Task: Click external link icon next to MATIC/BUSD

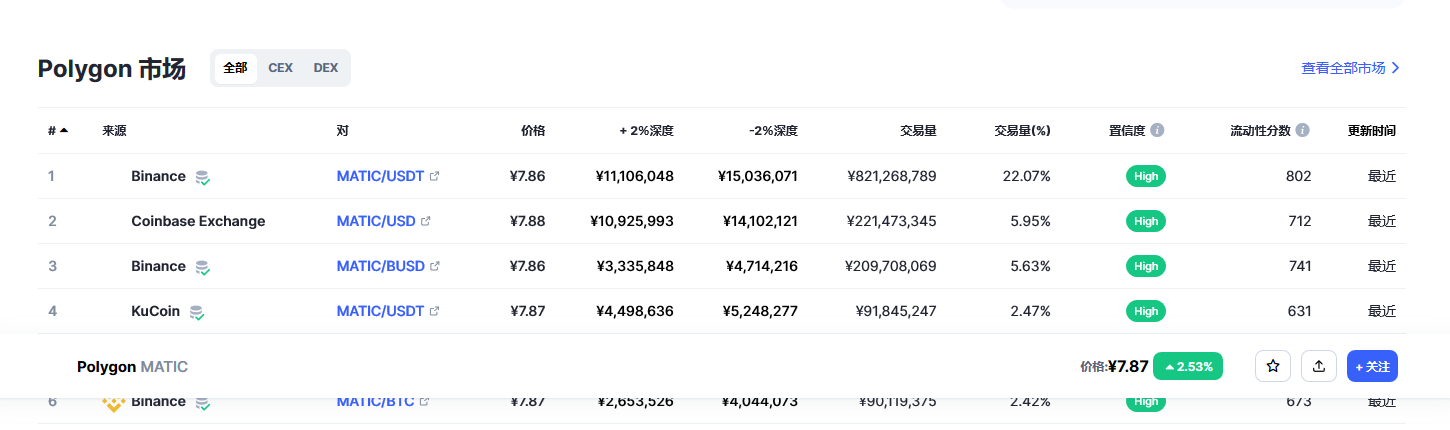Action: pyautogui.click(x=435, y=266)
